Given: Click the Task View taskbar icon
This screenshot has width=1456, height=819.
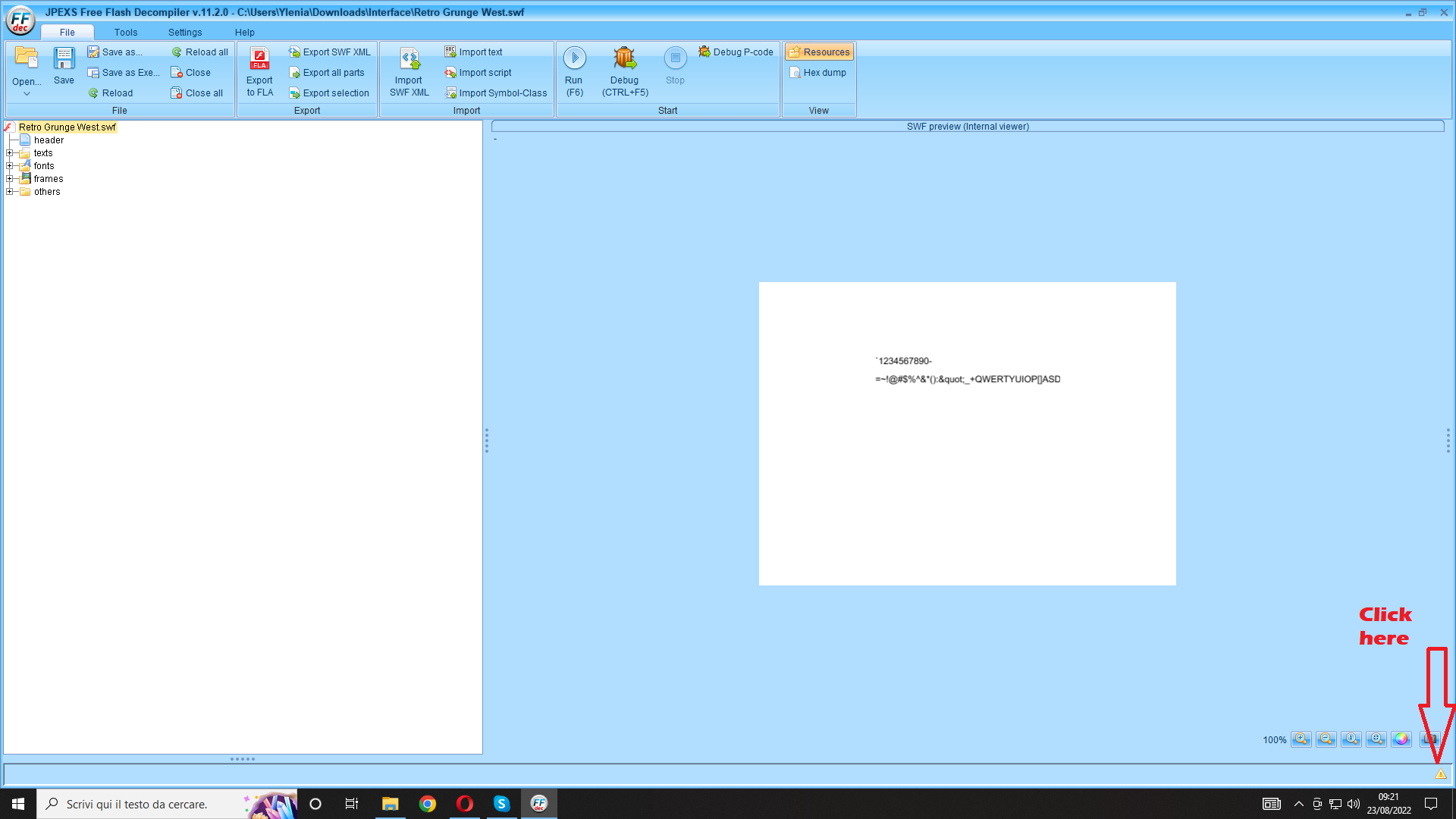Looking at the screenshot, I should (352, 804).
